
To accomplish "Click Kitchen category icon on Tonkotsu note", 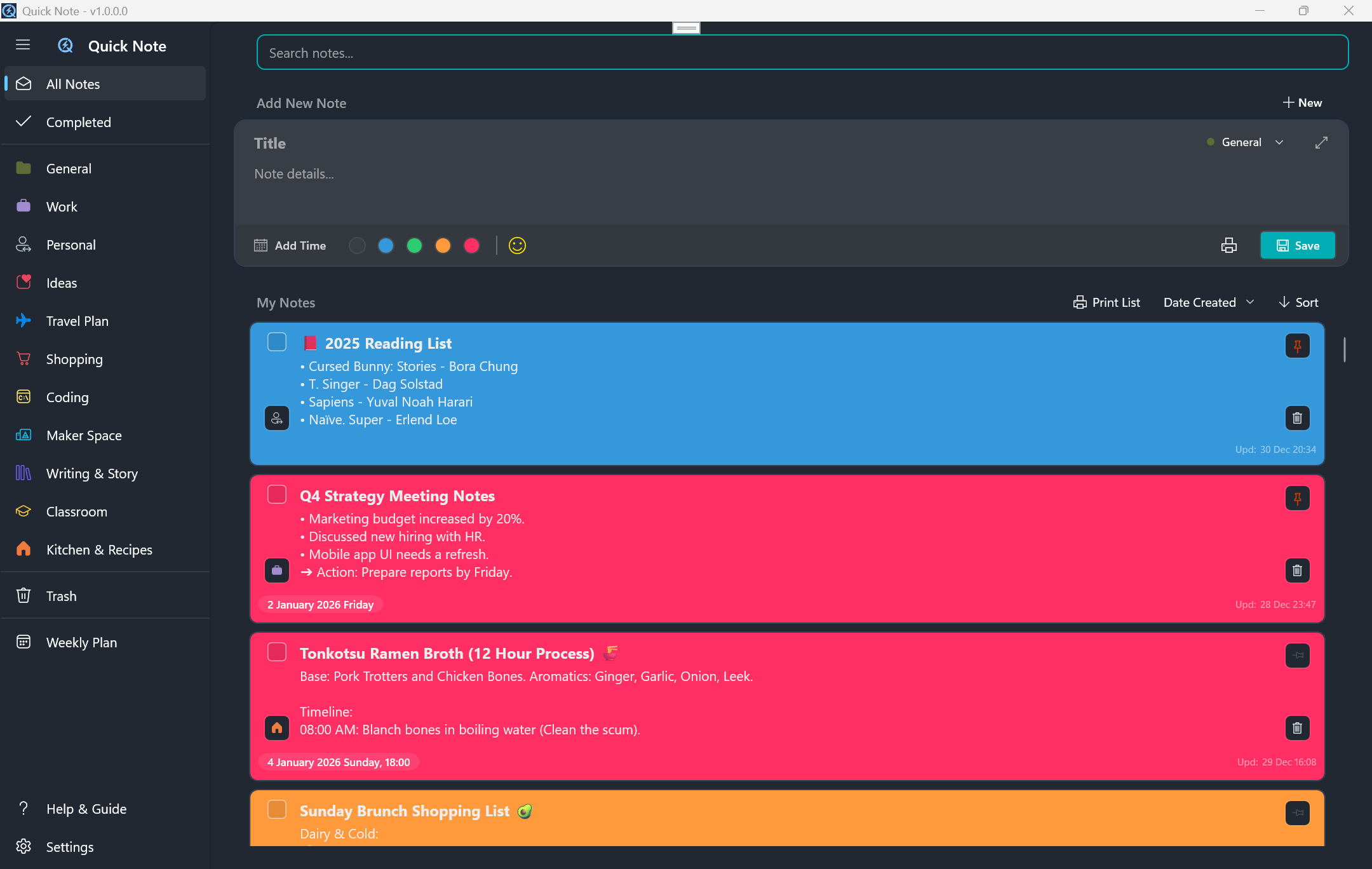I will coord(277,728).
